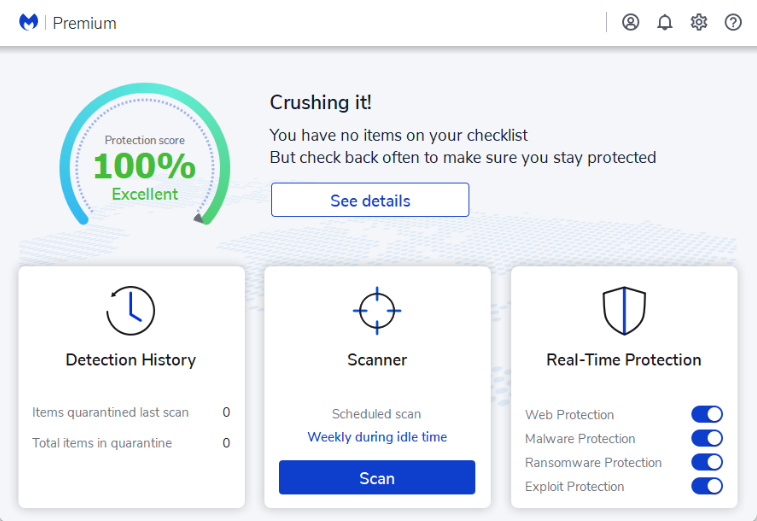Open the notifications bell

[x=665, y=22]
